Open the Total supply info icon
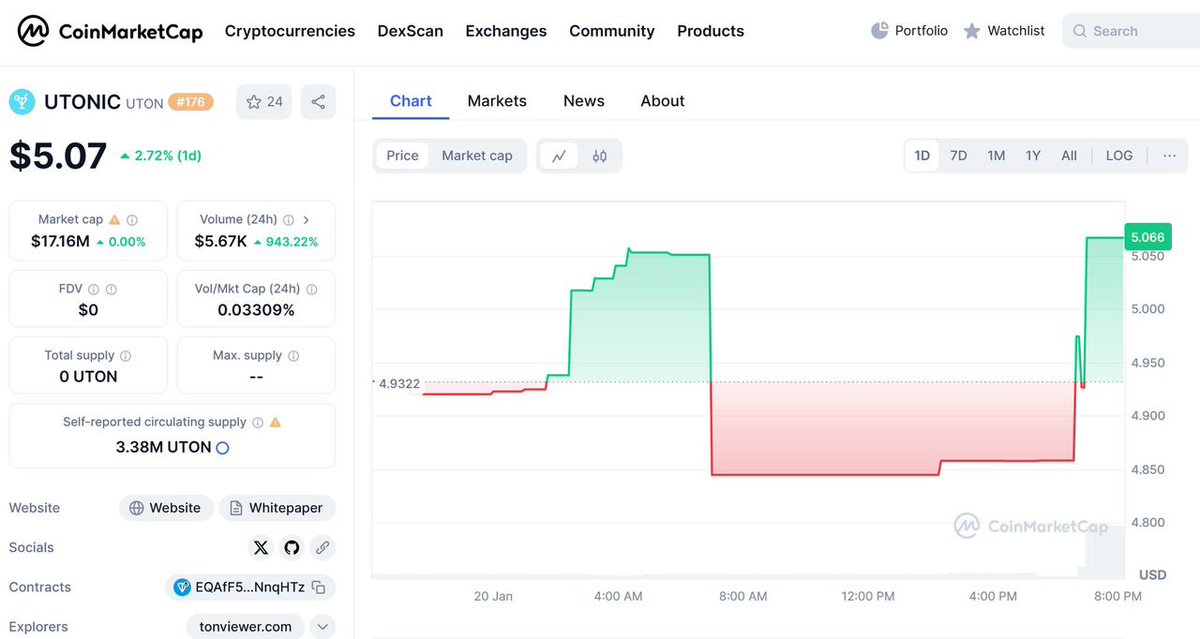This screenshot has height=639, width=1200. coord(125,355)
